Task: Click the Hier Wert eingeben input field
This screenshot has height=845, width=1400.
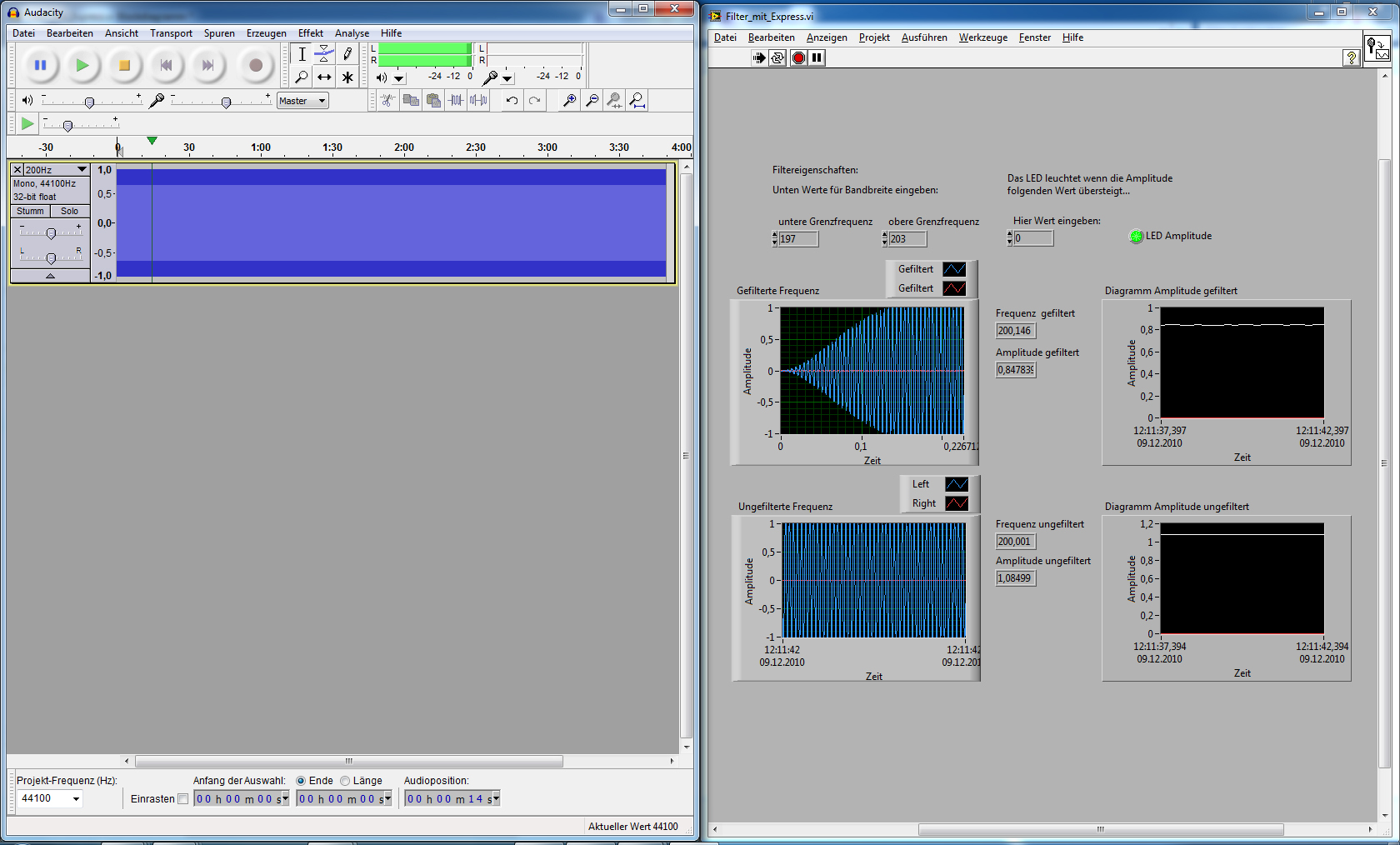Action: point(1033,238)
